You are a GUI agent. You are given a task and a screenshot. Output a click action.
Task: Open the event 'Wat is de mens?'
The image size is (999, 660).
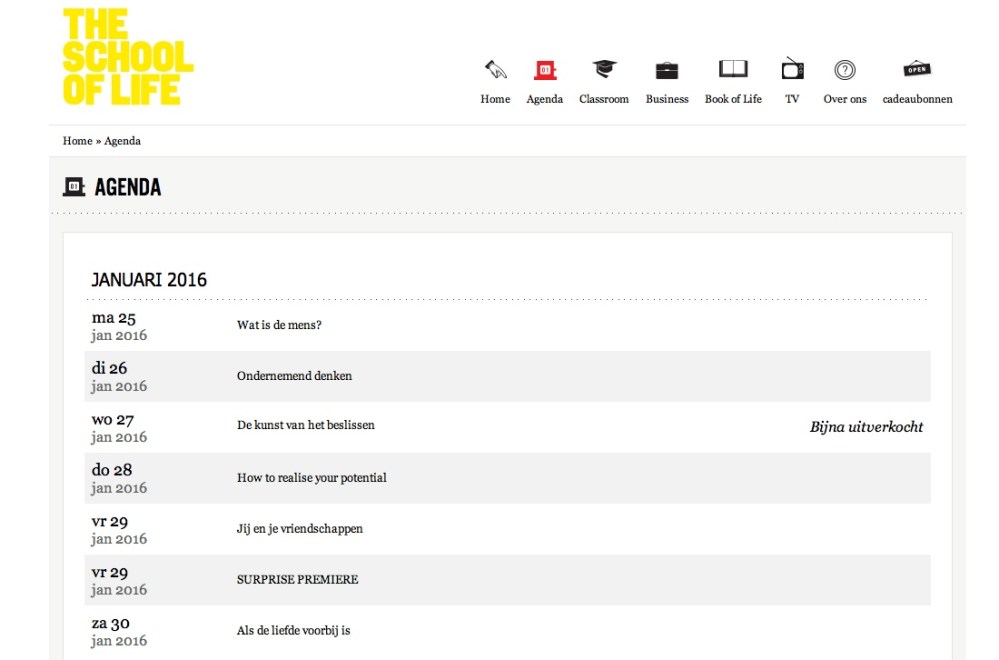click(x=279, y=325)
